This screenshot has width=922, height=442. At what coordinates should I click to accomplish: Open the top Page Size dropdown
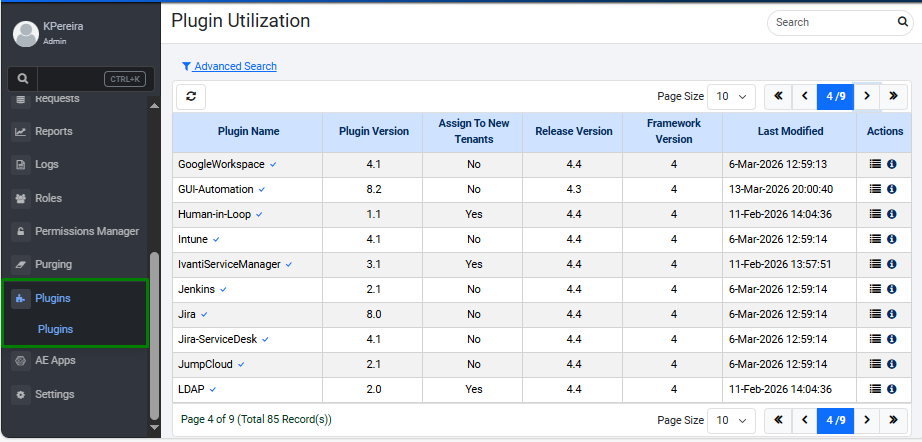(731, 96)
